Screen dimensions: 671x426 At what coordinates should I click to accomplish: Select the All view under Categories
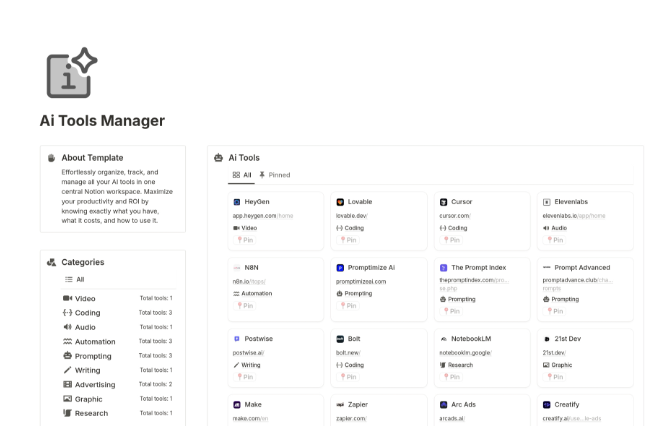point(75,279)
